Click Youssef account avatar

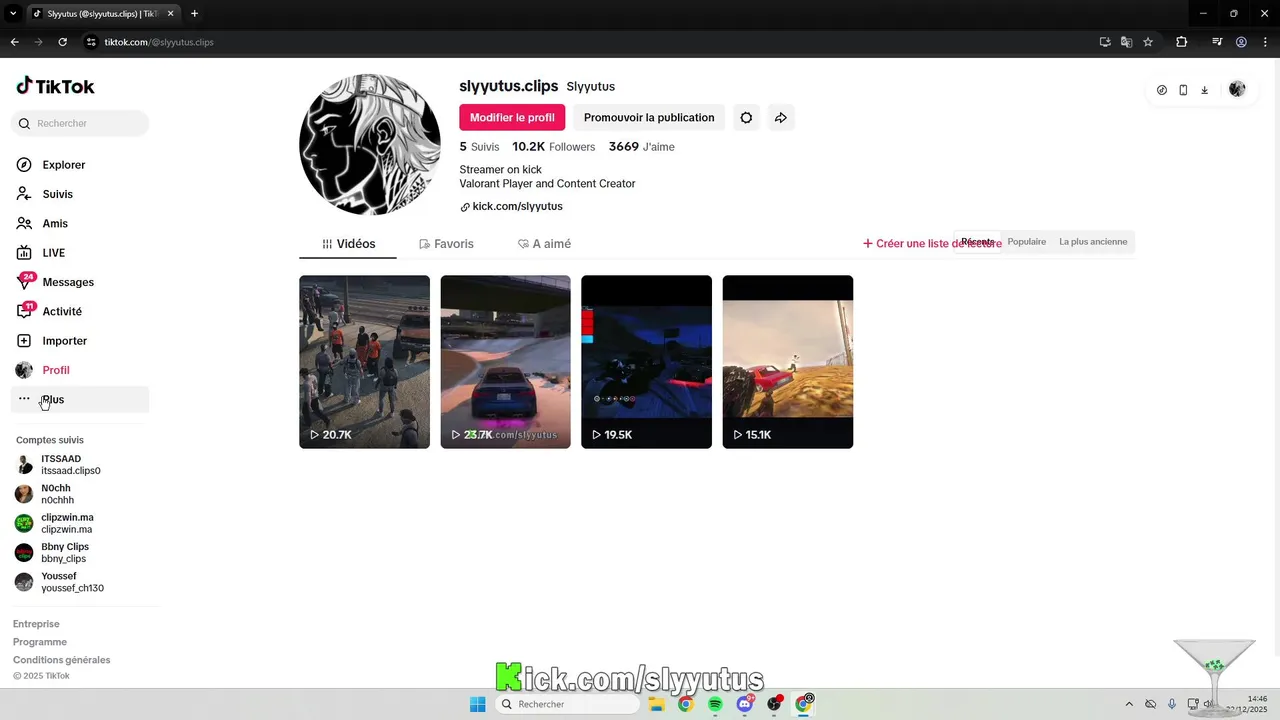[24, 582]
